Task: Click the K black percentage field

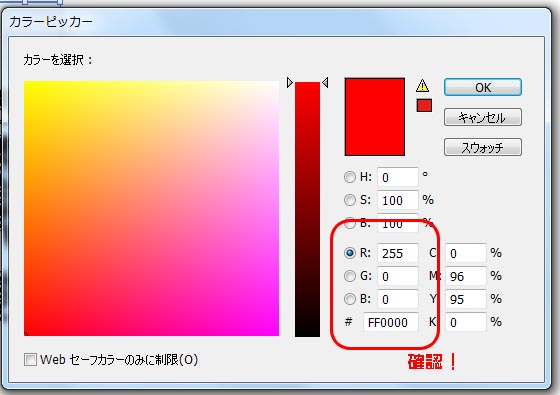Action: click(466, 322)
